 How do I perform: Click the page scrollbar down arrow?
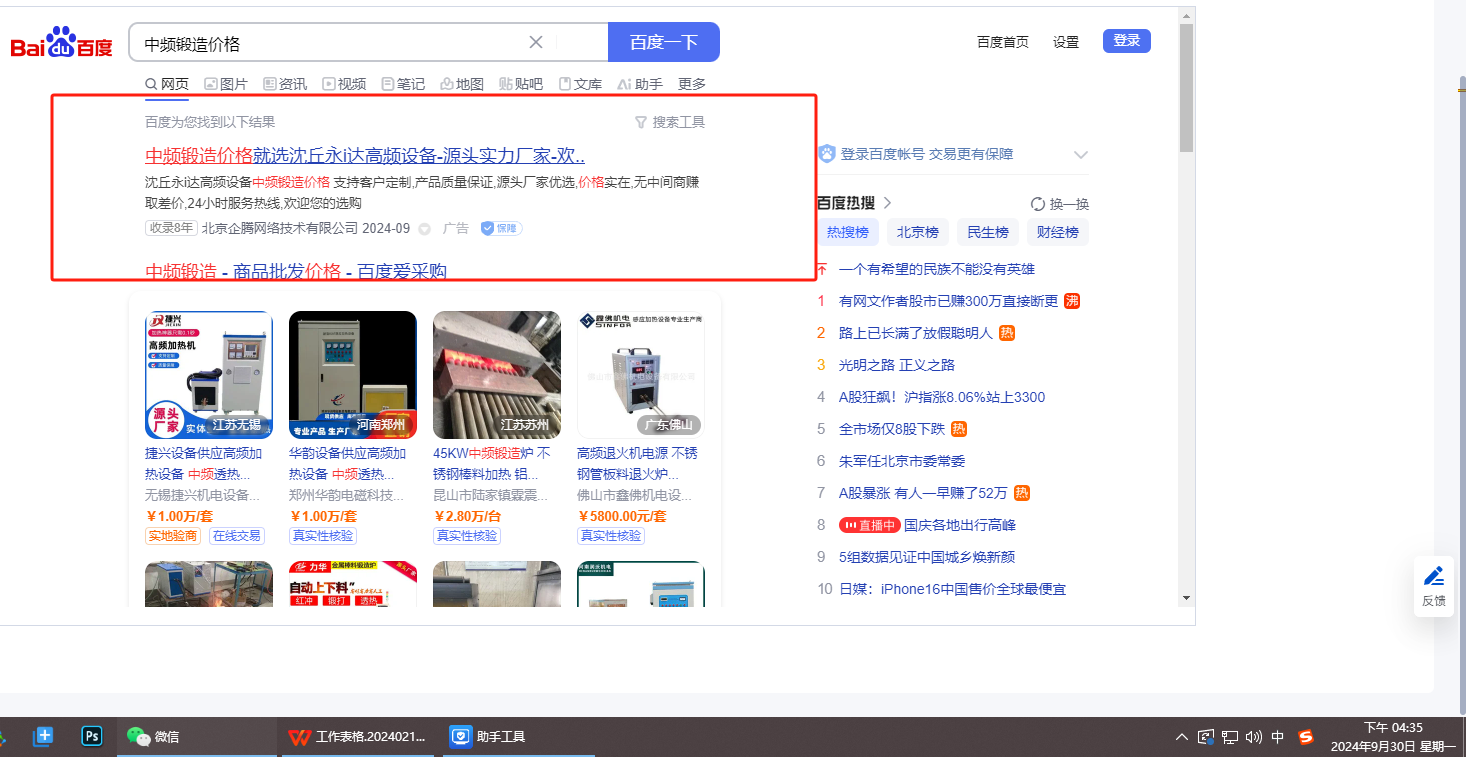click(1187, 598)
